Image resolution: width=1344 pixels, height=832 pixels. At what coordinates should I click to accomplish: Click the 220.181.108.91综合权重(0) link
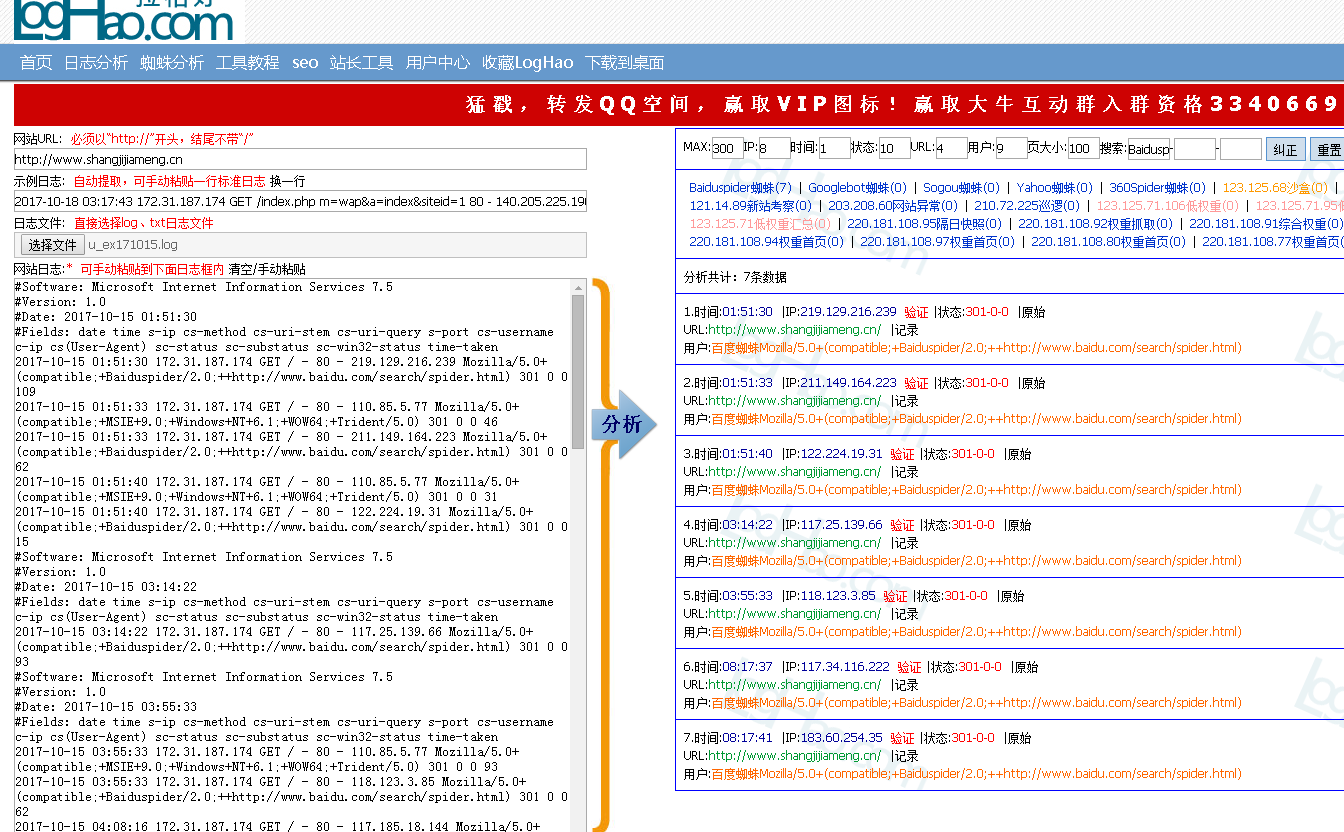click(1265, 223)
